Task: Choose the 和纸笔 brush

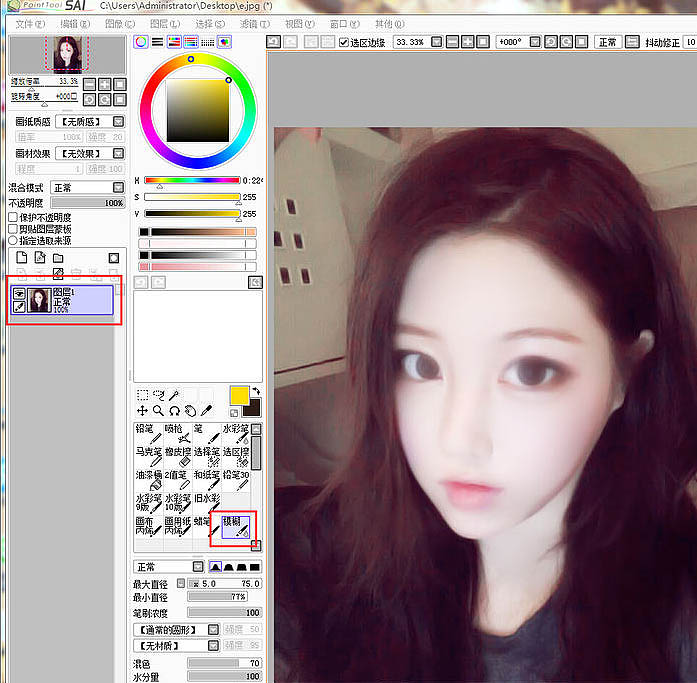Action: (207, 480)
